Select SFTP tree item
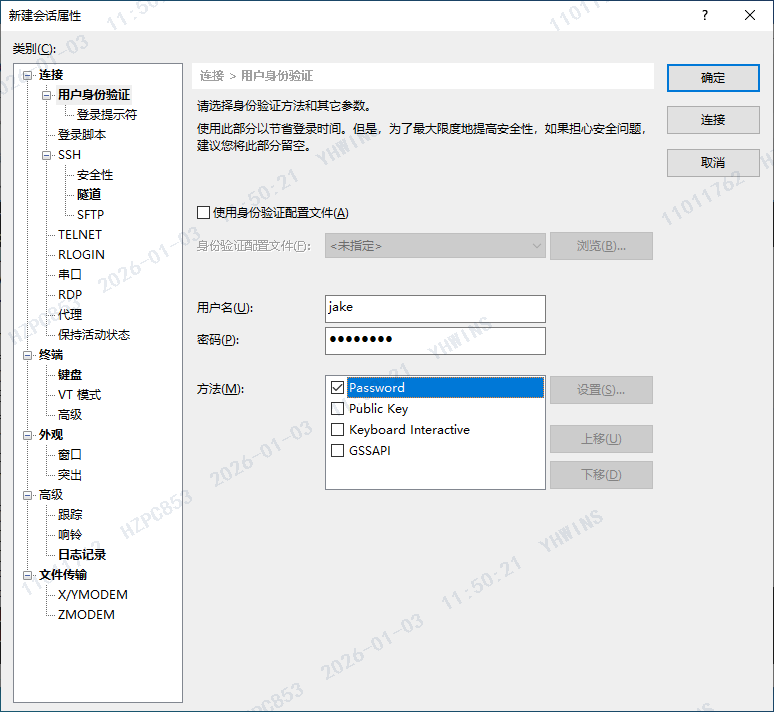The height and width of the screenshot is (712, 774). [x=90, y=215]
